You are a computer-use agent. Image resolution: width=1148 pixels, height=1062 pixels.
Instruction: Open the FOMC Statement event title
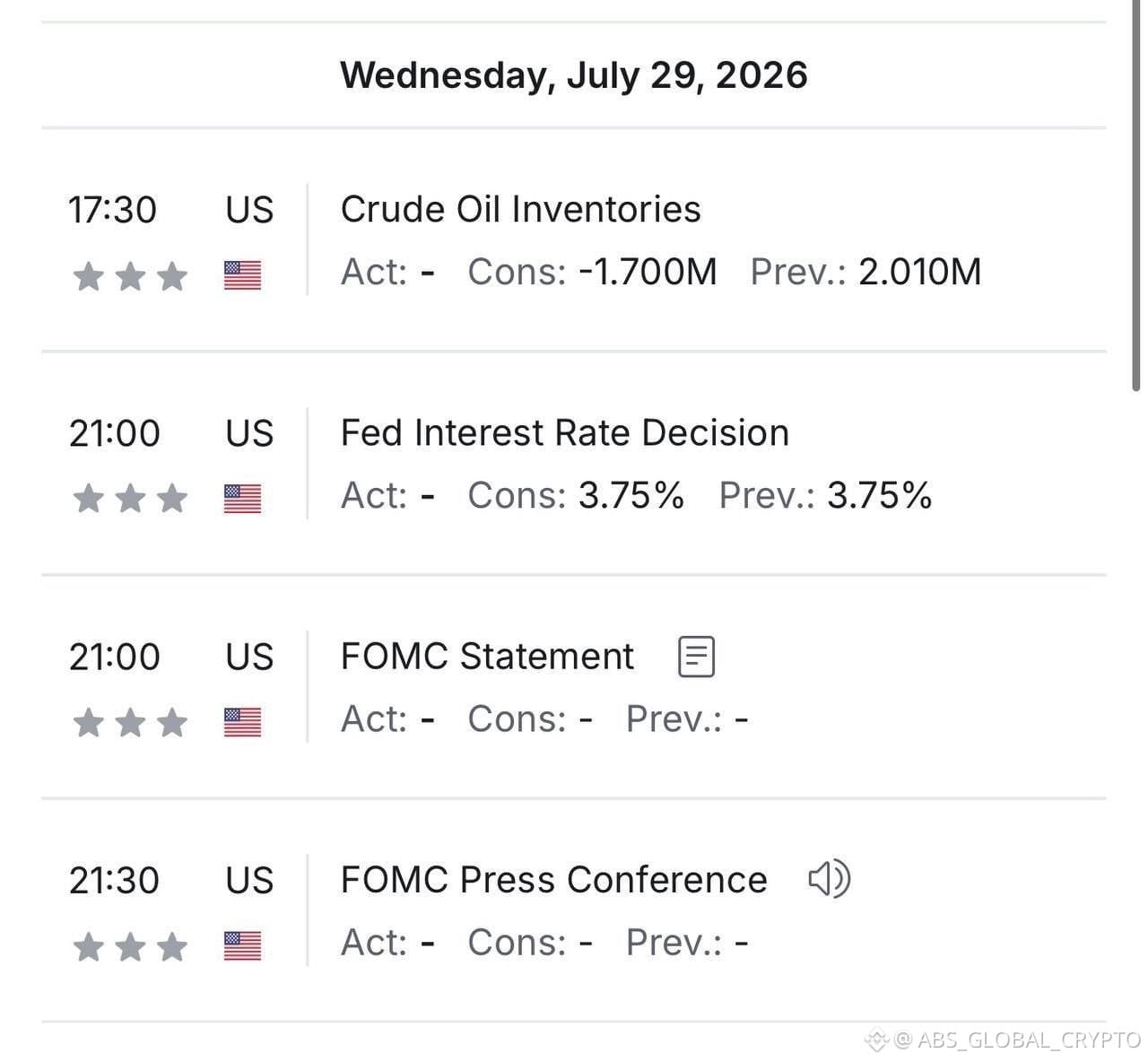[x=487, y=657]
